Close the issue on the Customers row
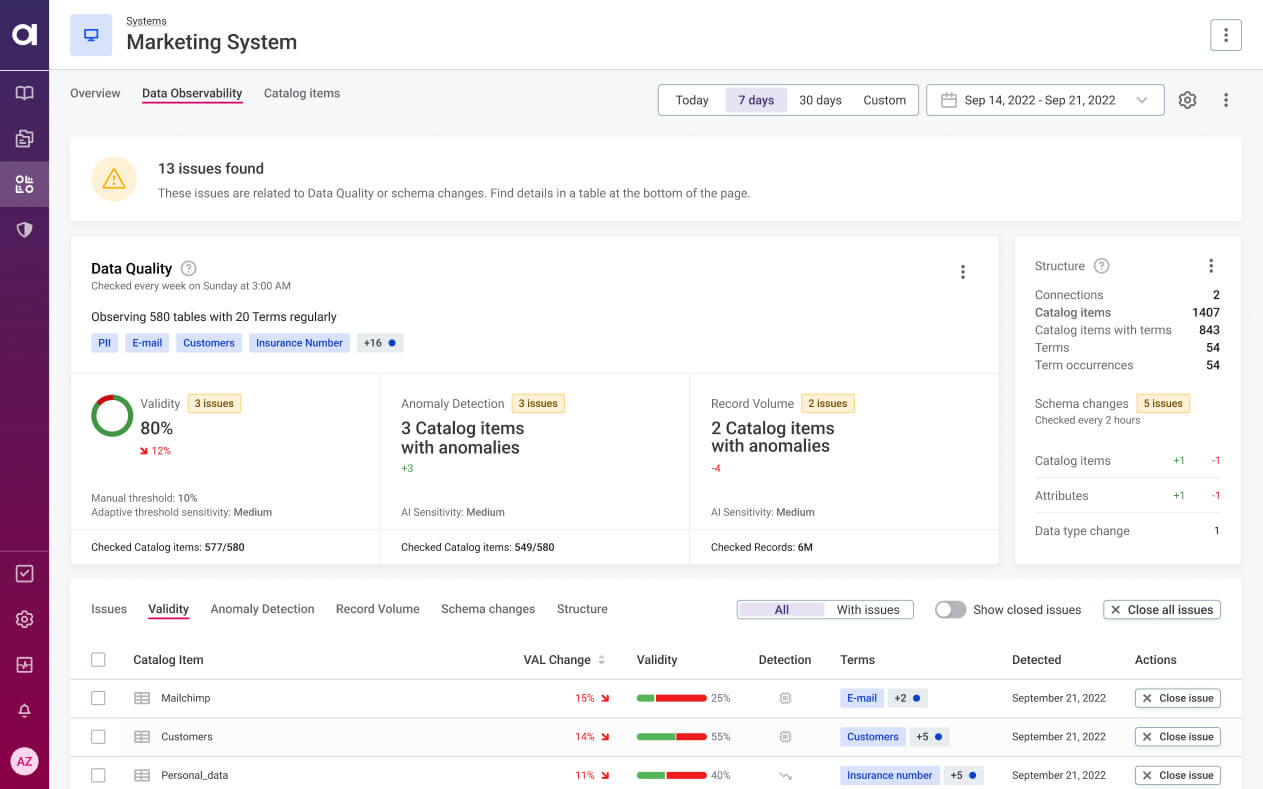The image size is (1263, 789). [x=1177, y=736]
